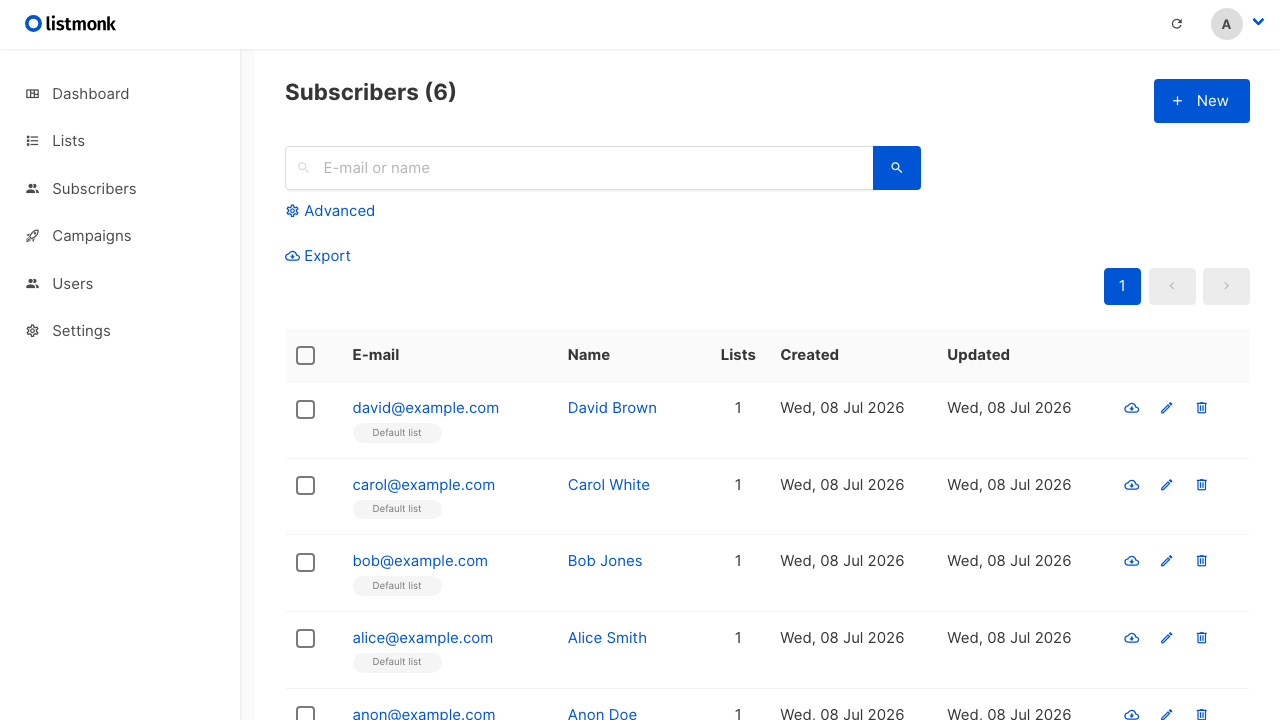
Task: Tick checkbox for carol@example.com
Action: click(306, 486)
